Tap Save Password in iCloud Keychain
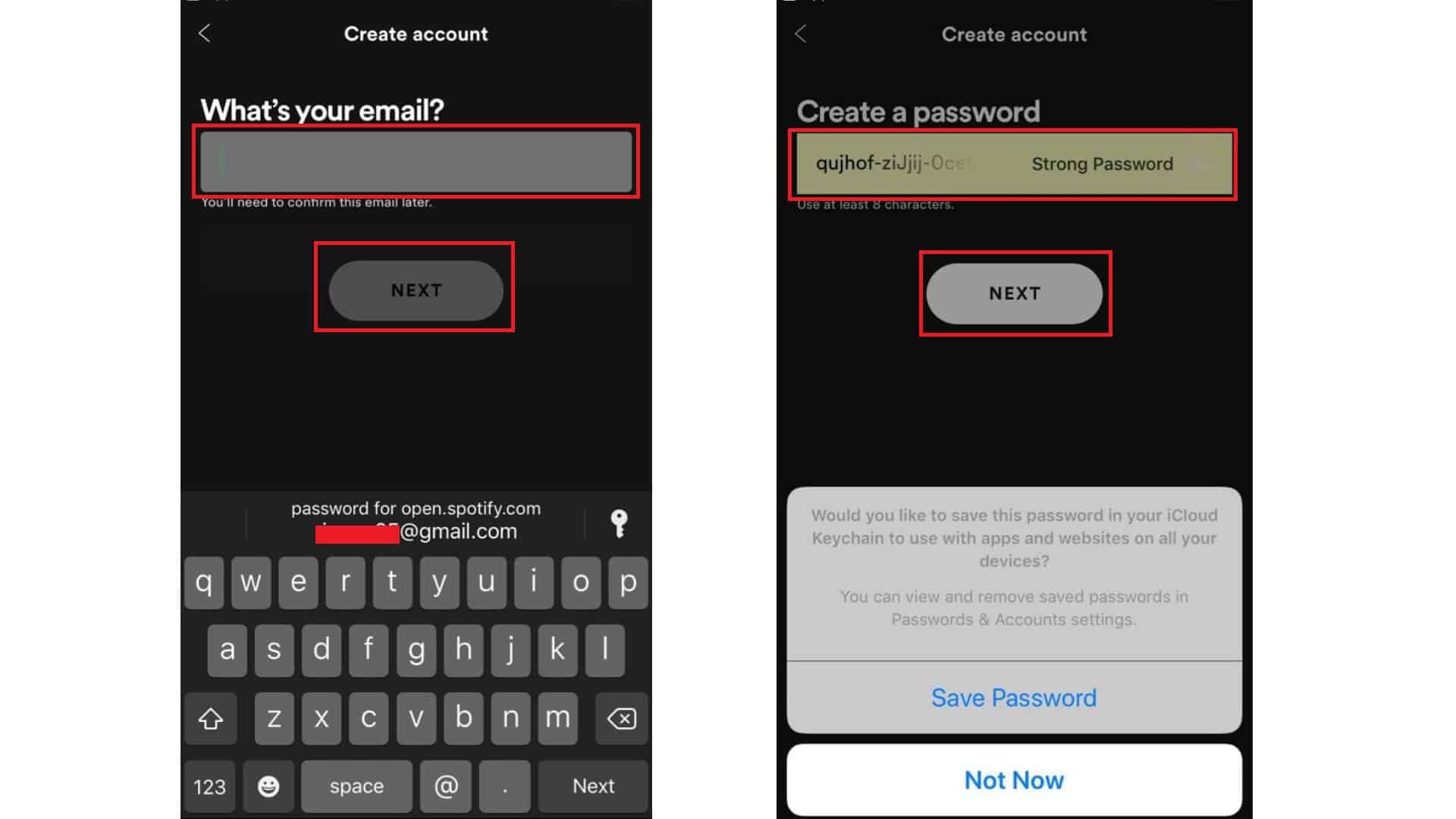 pyautogui.click(x=1013, y=697)
